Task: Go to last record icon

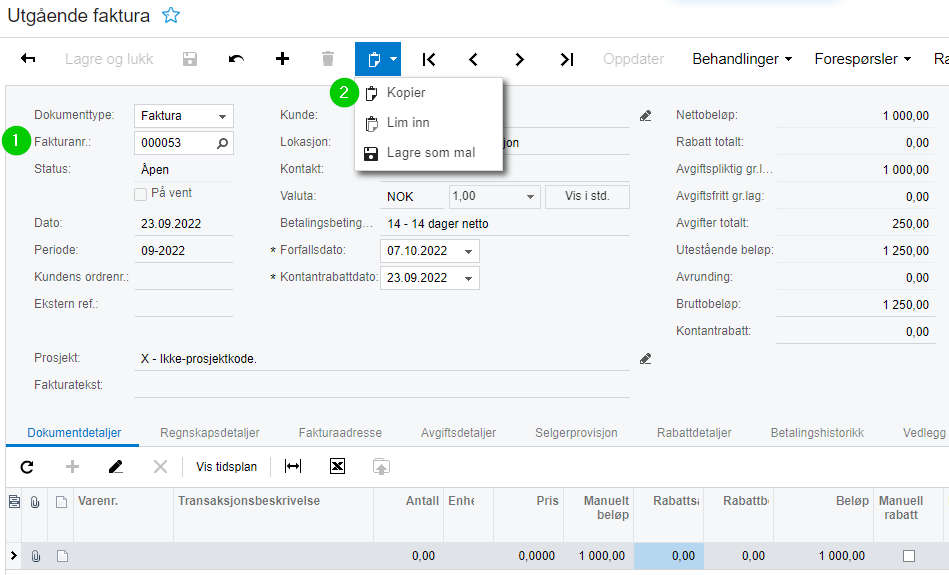Action: click(566, 59)
